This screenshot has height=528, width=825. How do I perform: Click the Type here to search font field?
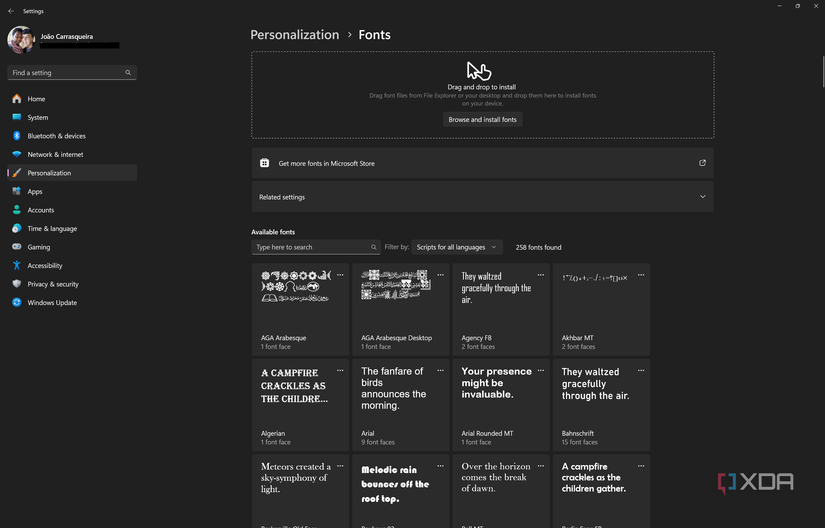[316, 247]
